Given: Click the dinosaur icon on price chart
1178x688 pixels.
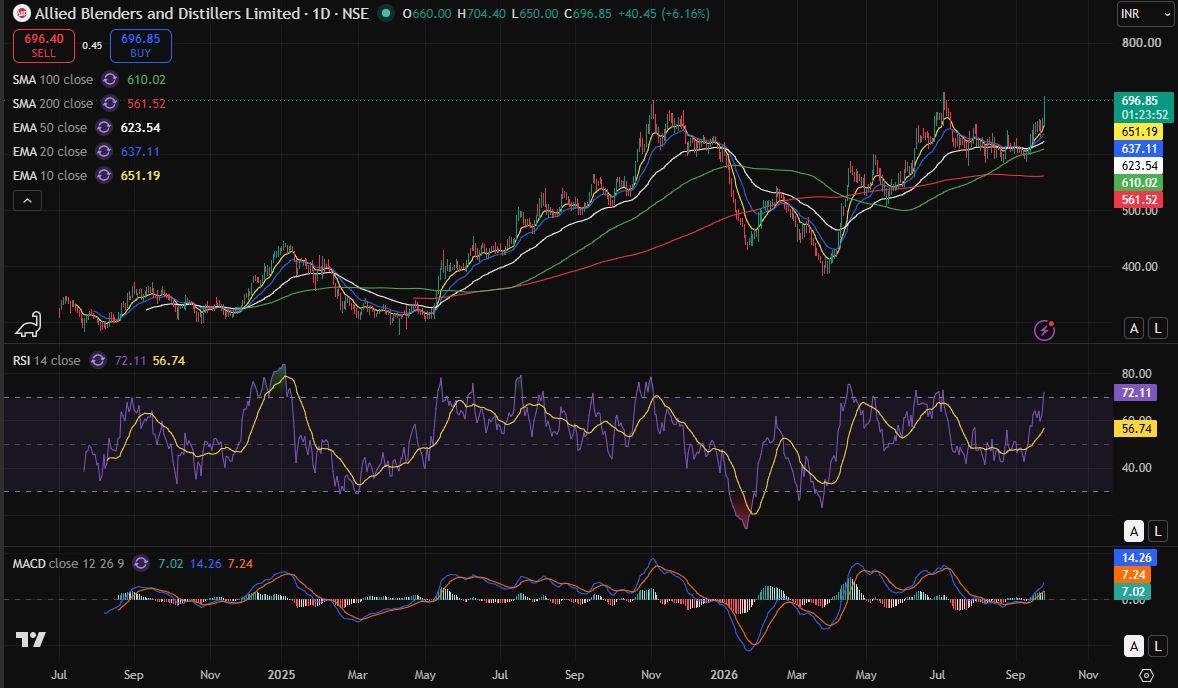Looking at the screenshot, I should [29, 324].
